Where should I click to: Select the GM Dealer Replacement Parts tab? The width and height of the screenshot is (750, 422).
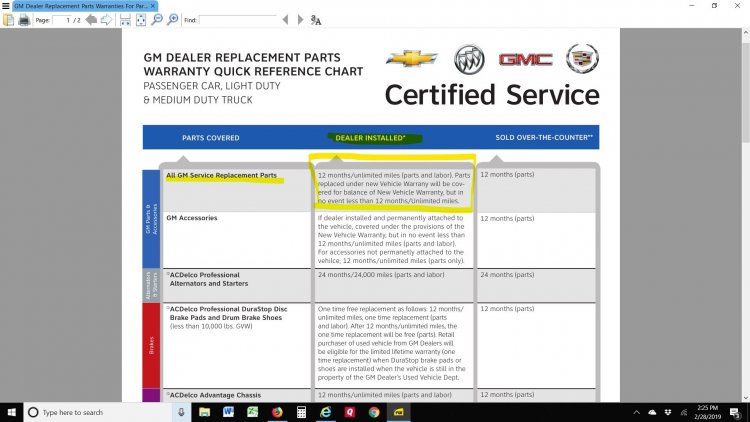point(80,6)
